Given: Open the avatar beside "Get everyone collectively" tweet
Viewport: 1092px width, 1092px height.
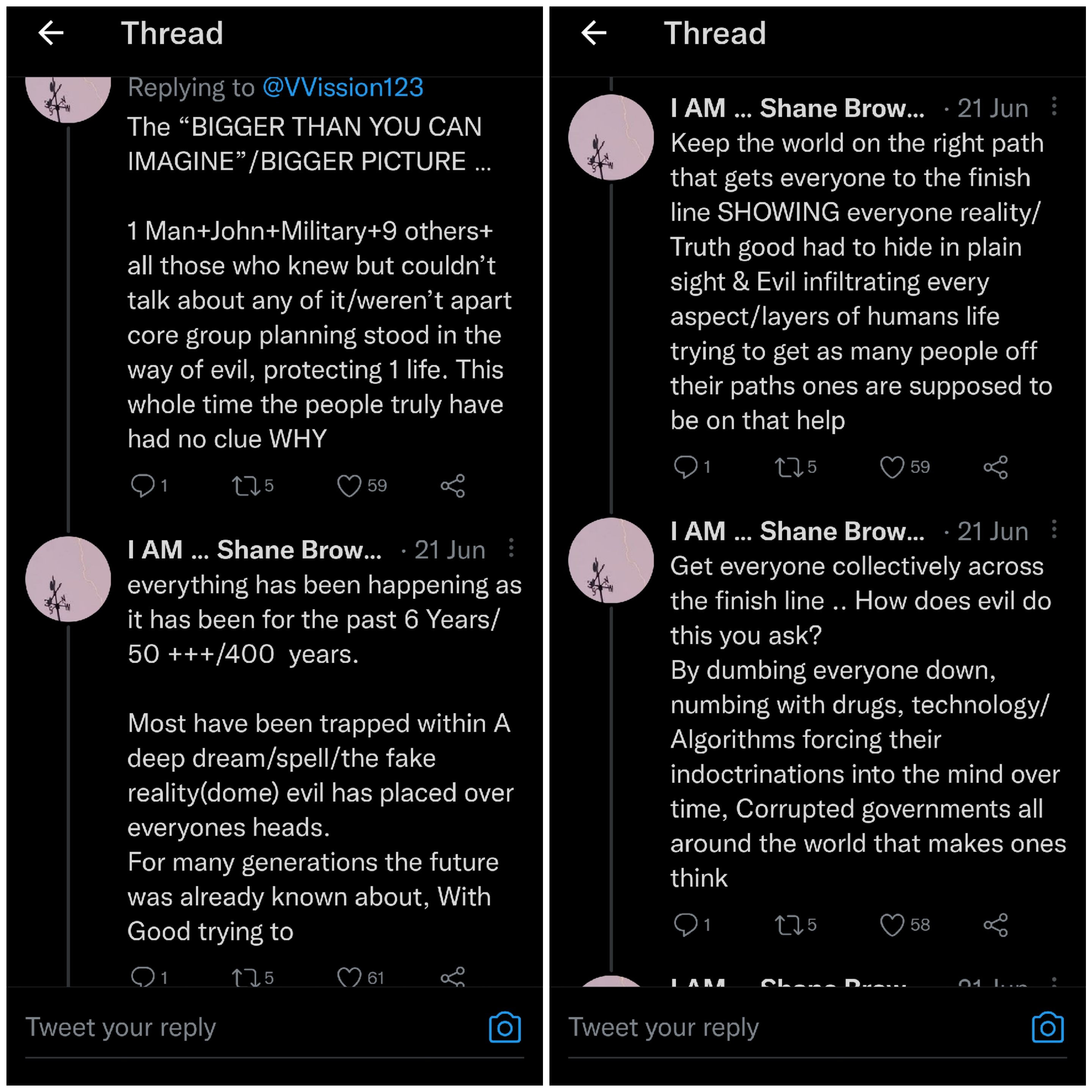Looking at the screenshot, I should coord(611,560).
